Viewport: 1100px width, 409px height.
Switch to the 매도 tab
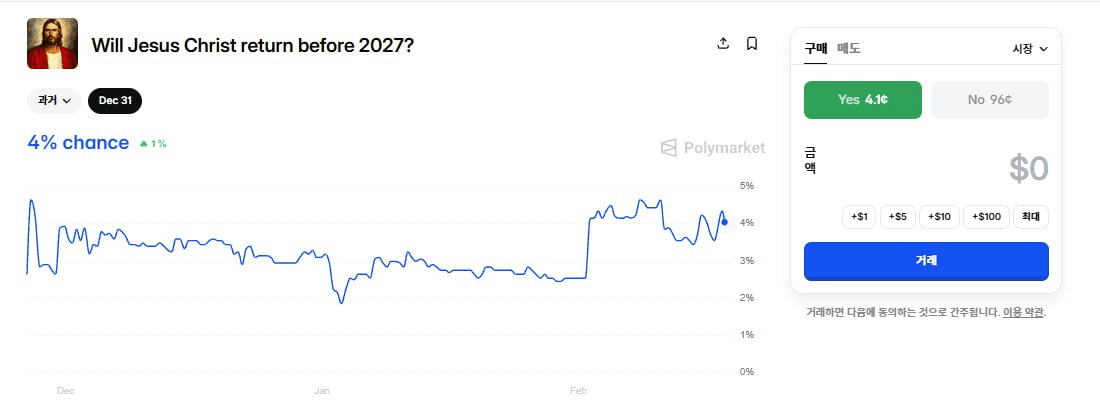tap(849, 48)
